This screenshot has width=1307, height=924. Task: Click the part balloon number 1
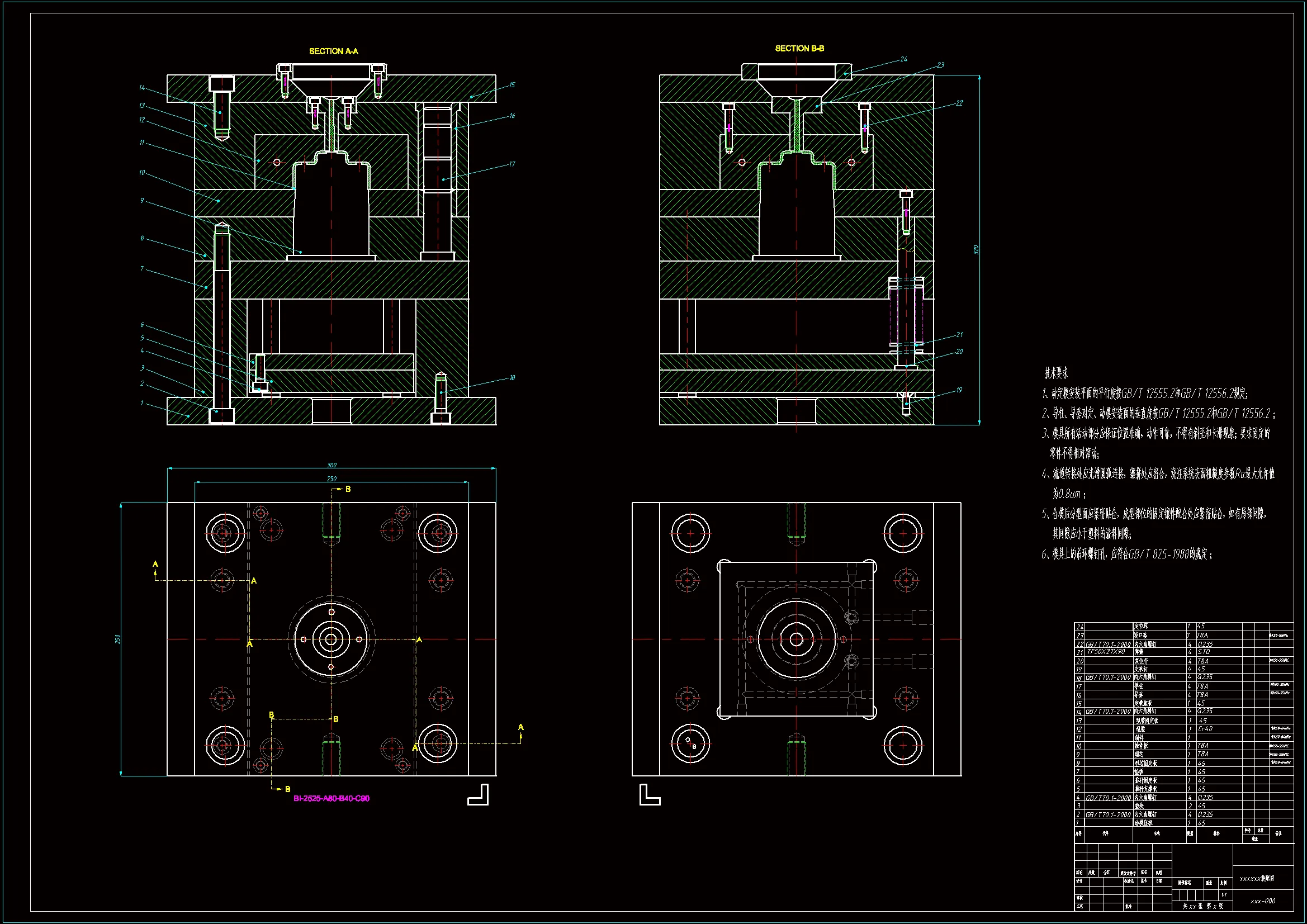pos(142,403)
